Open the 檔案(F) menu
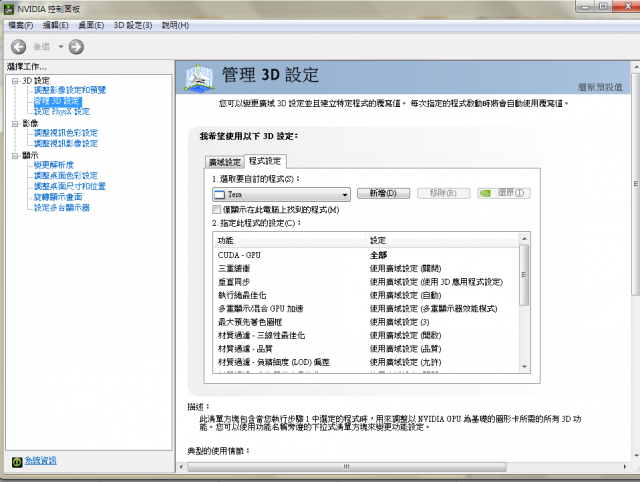 coord(20,25)
